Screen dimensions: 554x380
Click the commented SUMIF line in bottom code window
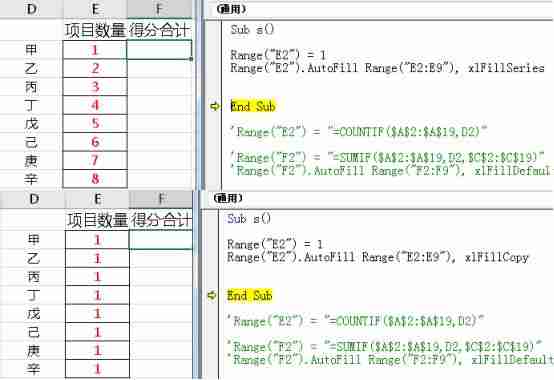coord(385,346)
